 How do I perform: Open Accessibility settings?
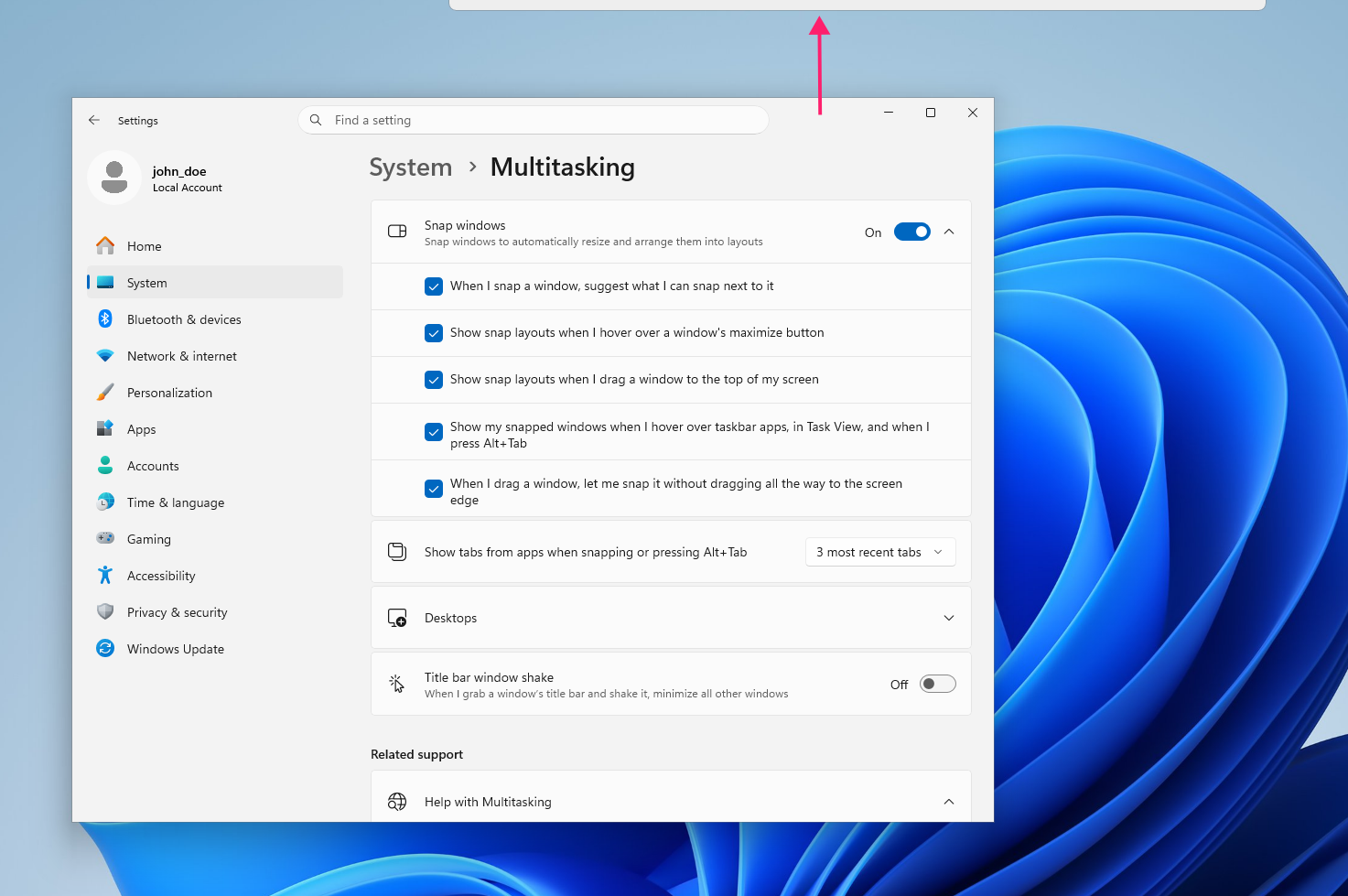tap(215, 576)
